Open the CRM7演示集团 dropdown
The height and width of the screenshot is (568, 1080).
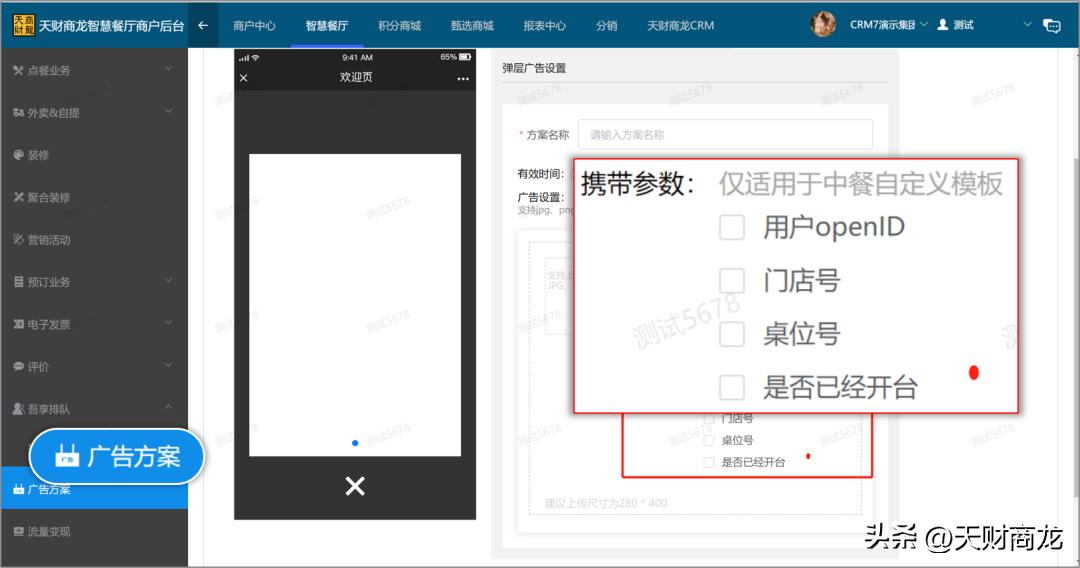pos(888,25)
